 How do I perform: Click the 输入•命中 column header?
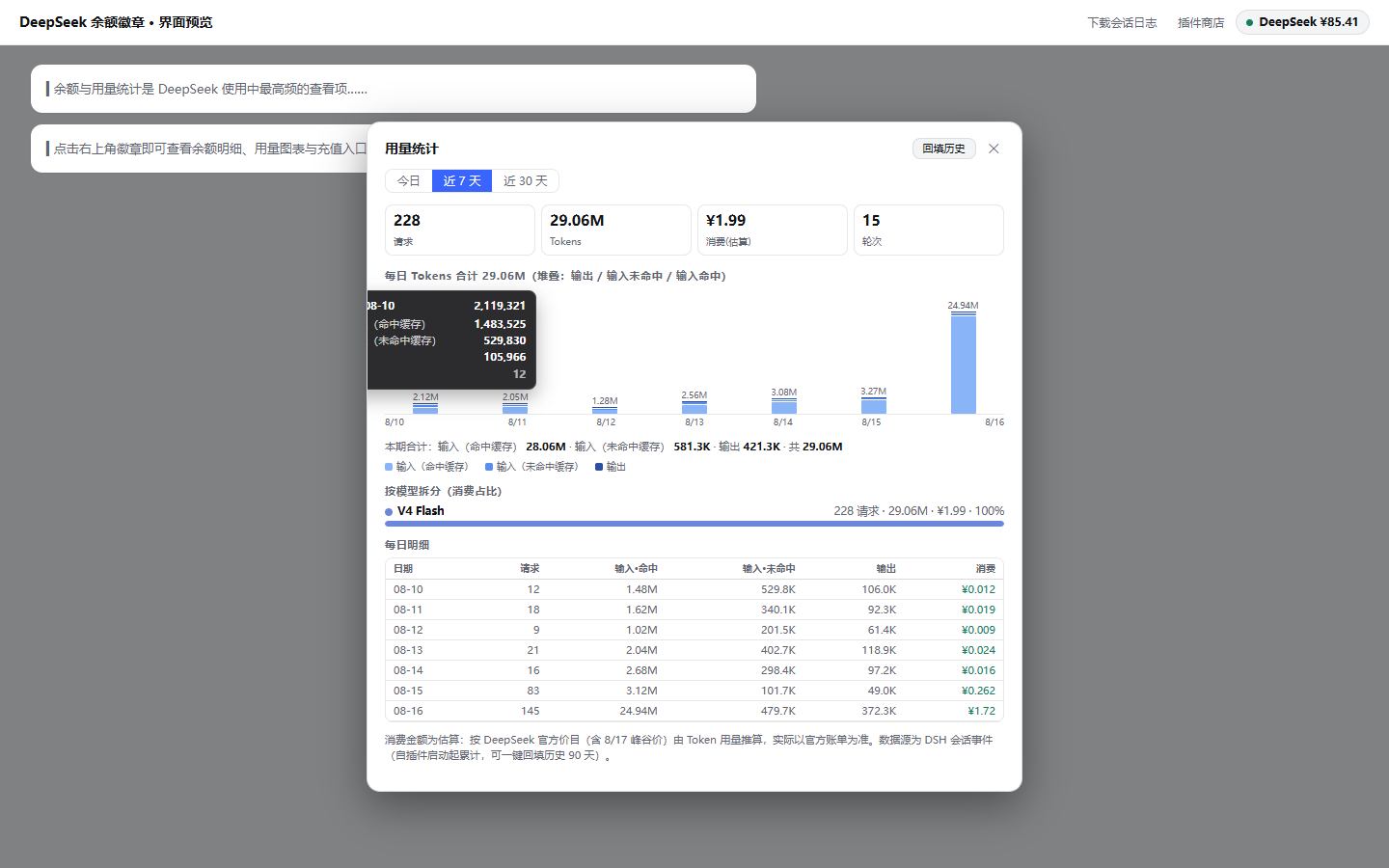tap(636, 569)
